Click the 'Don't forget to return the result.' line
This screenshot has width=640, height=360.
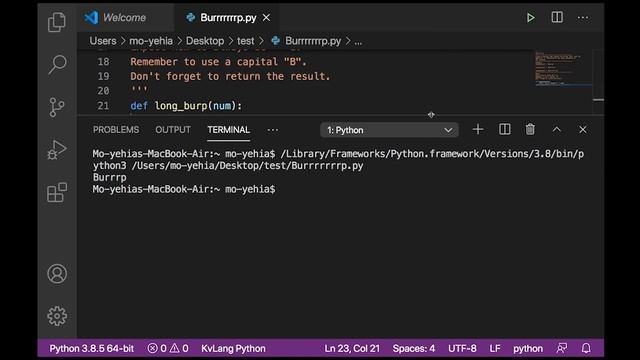(230, 76)
